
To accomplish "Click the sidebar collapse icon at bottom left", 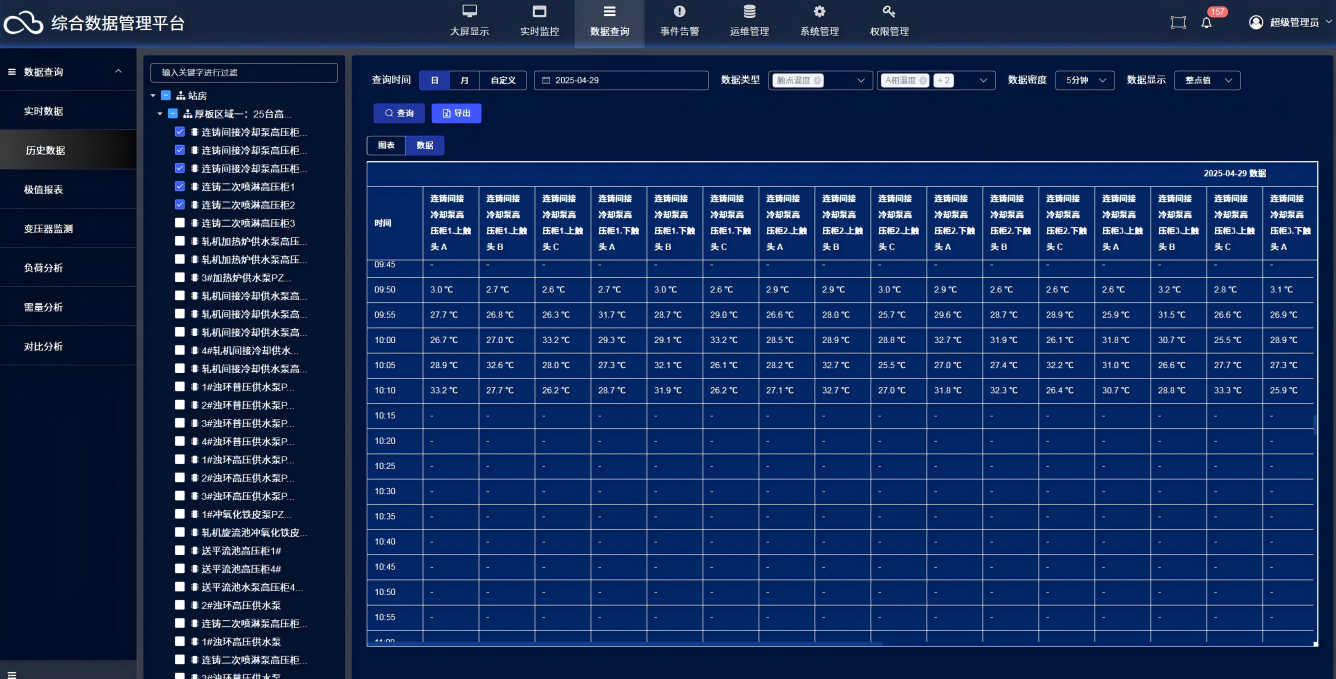I will [12, 674].
